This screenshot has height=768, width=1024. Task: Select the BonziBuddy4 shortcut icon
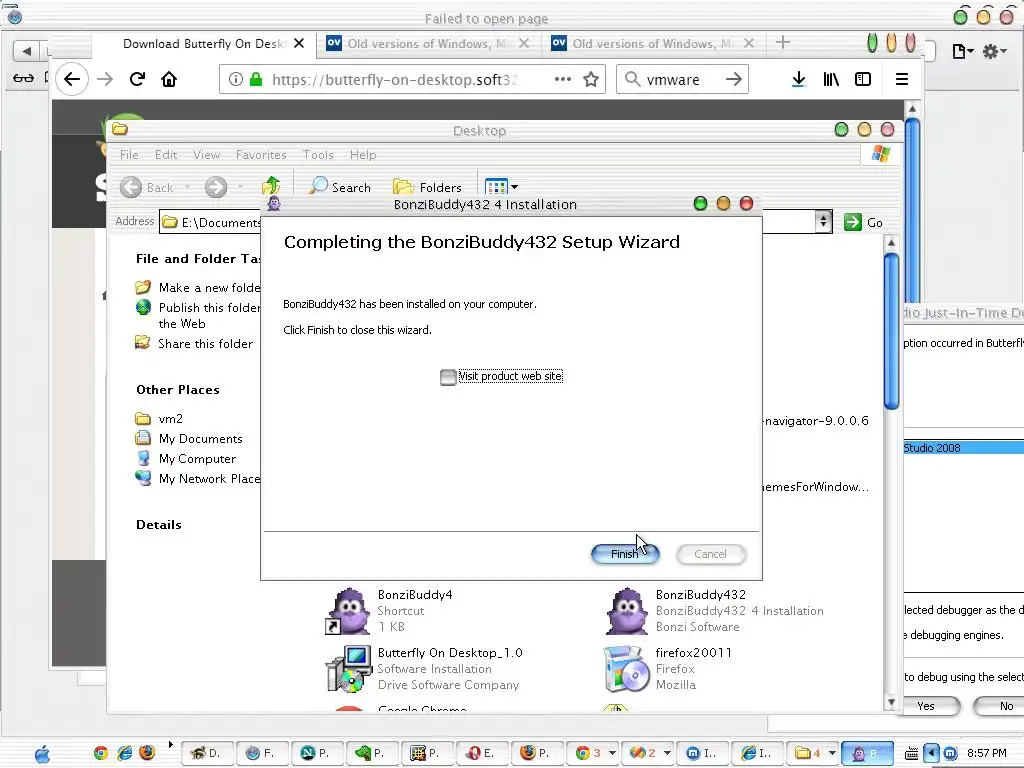[348, 611]
